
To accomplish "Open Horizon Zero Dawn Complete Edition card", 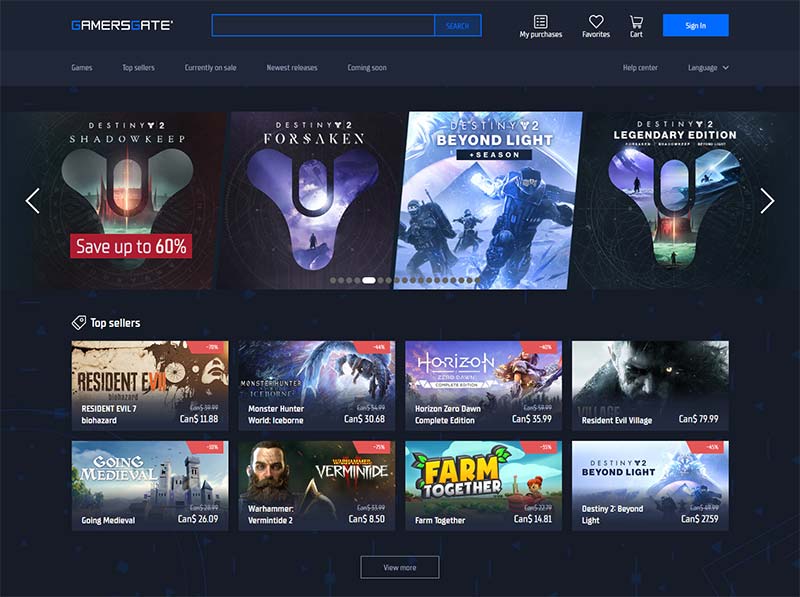I will (484, 386).
